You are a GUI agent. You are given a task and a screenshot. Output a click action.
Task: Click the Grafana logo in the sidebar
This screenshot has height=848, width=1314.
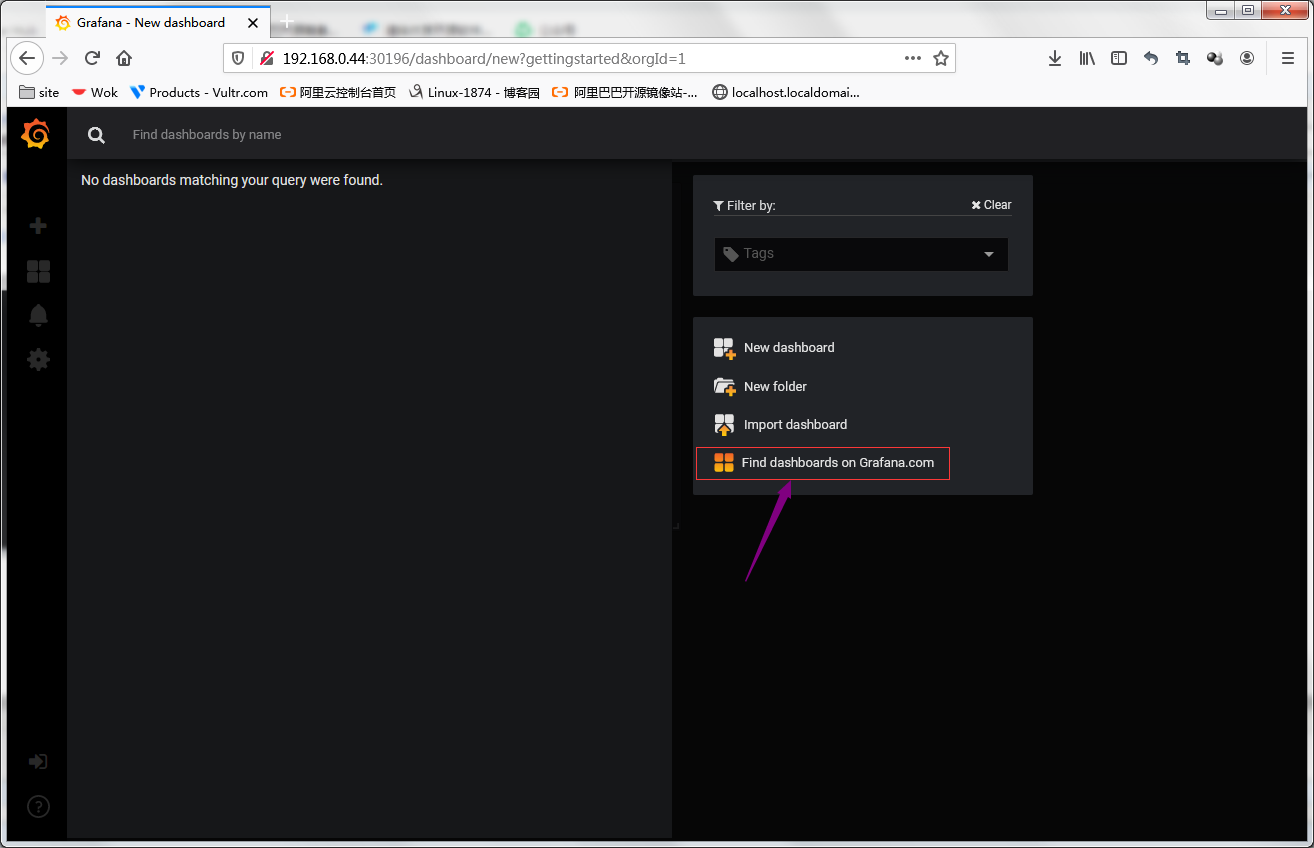tap(36, 133)
